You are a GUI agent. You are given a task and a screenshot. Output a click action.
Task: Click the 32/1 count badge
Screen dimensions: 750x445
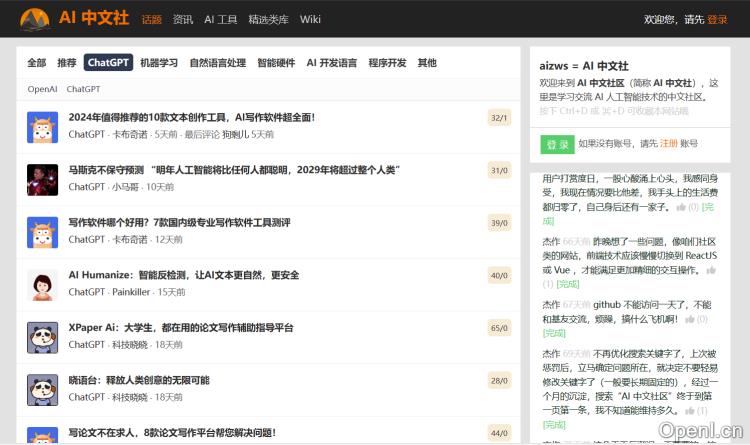[x=499, y=118]
